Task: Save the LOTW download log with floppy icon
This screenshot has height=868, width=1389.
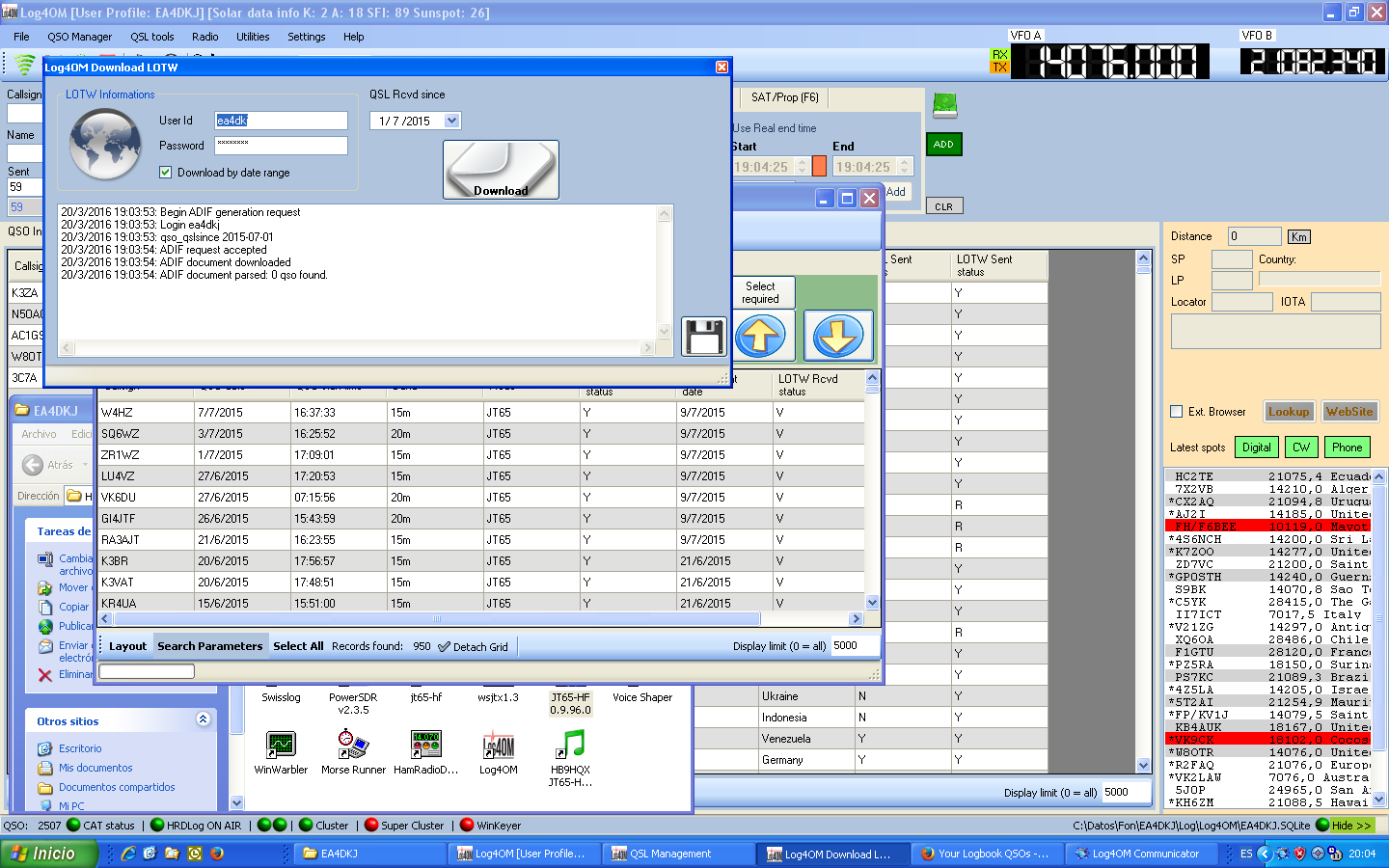Action: [704, 338]
